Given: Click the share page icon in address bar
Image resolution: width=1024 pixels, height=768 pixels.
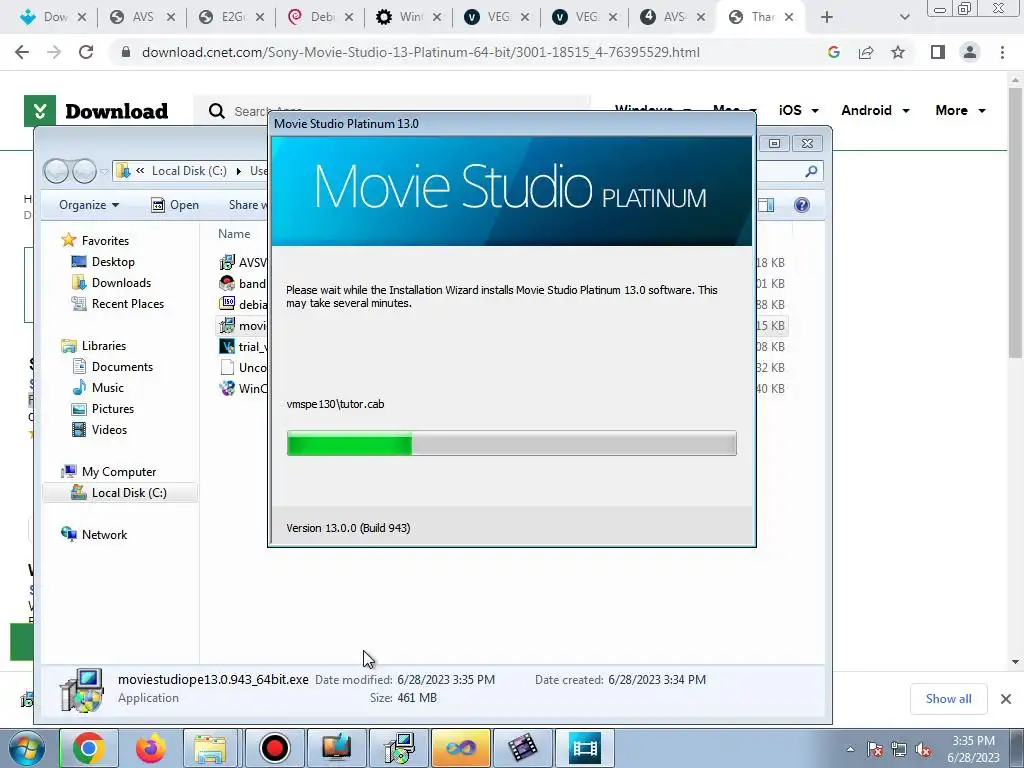Looking at the screenshot, I should pos(866,52).
